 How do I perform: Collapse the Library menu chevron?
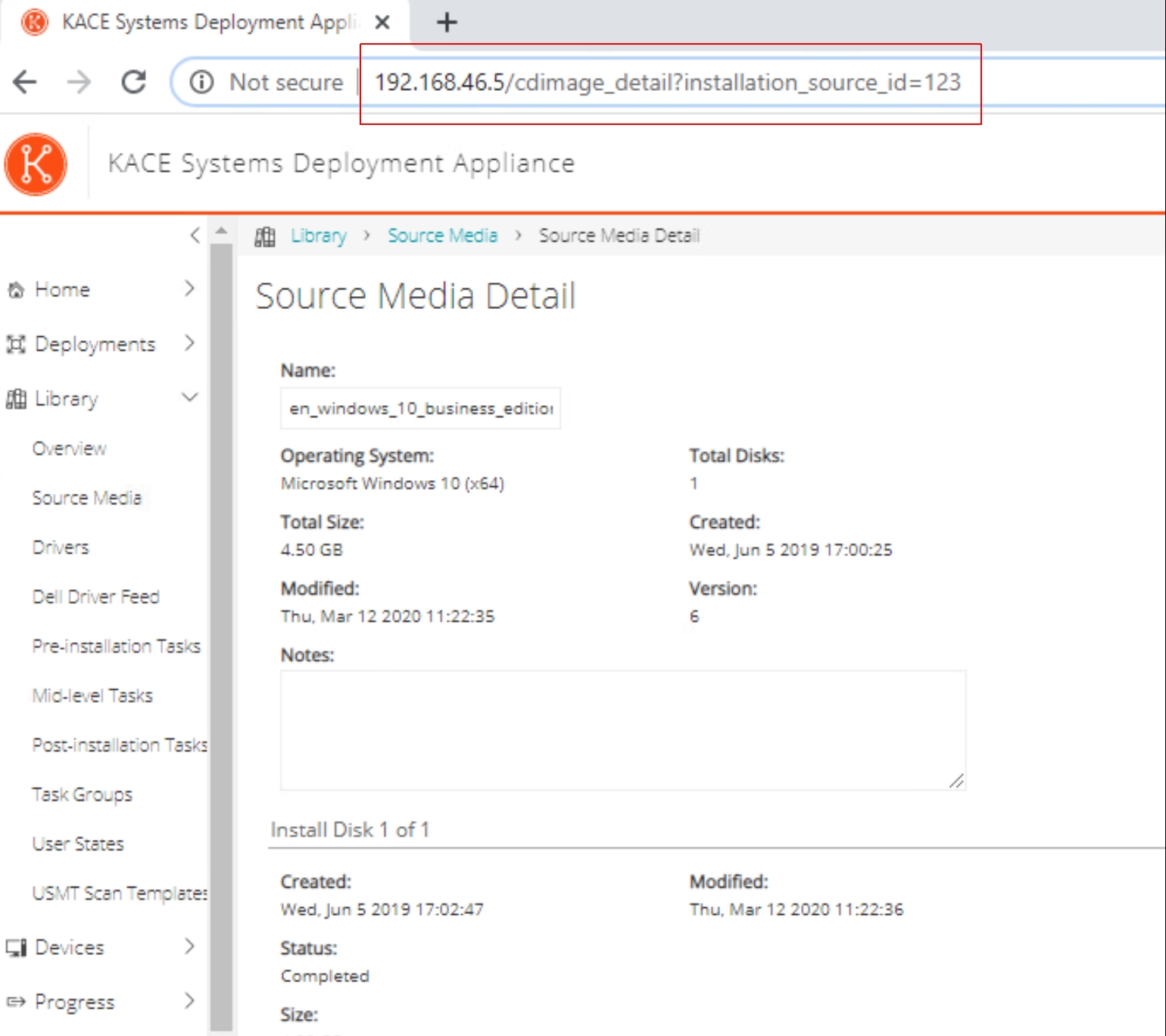coord(190,397)
